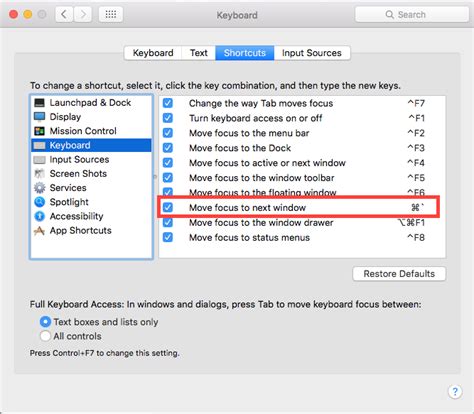The image size is (474, 414).
Task: Select All controls radio button
Action: (x=45, y=336)
